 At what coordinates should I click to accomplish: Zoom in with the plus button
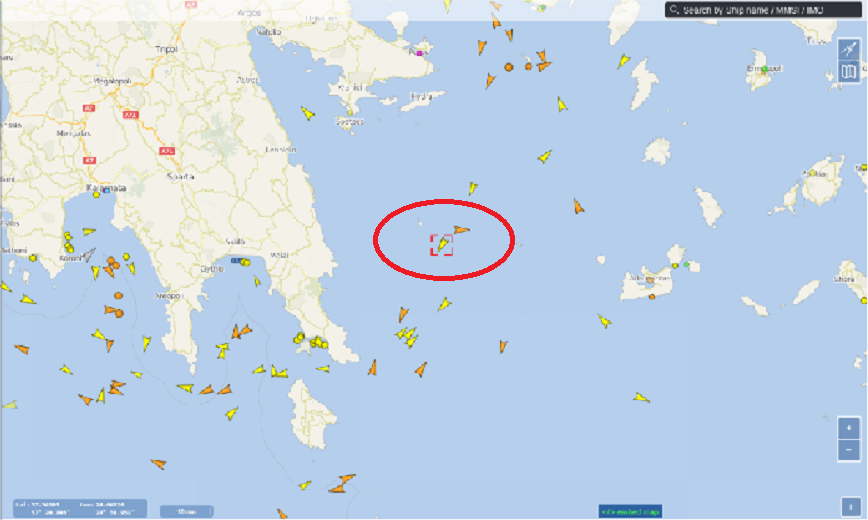tap(849, 428)
